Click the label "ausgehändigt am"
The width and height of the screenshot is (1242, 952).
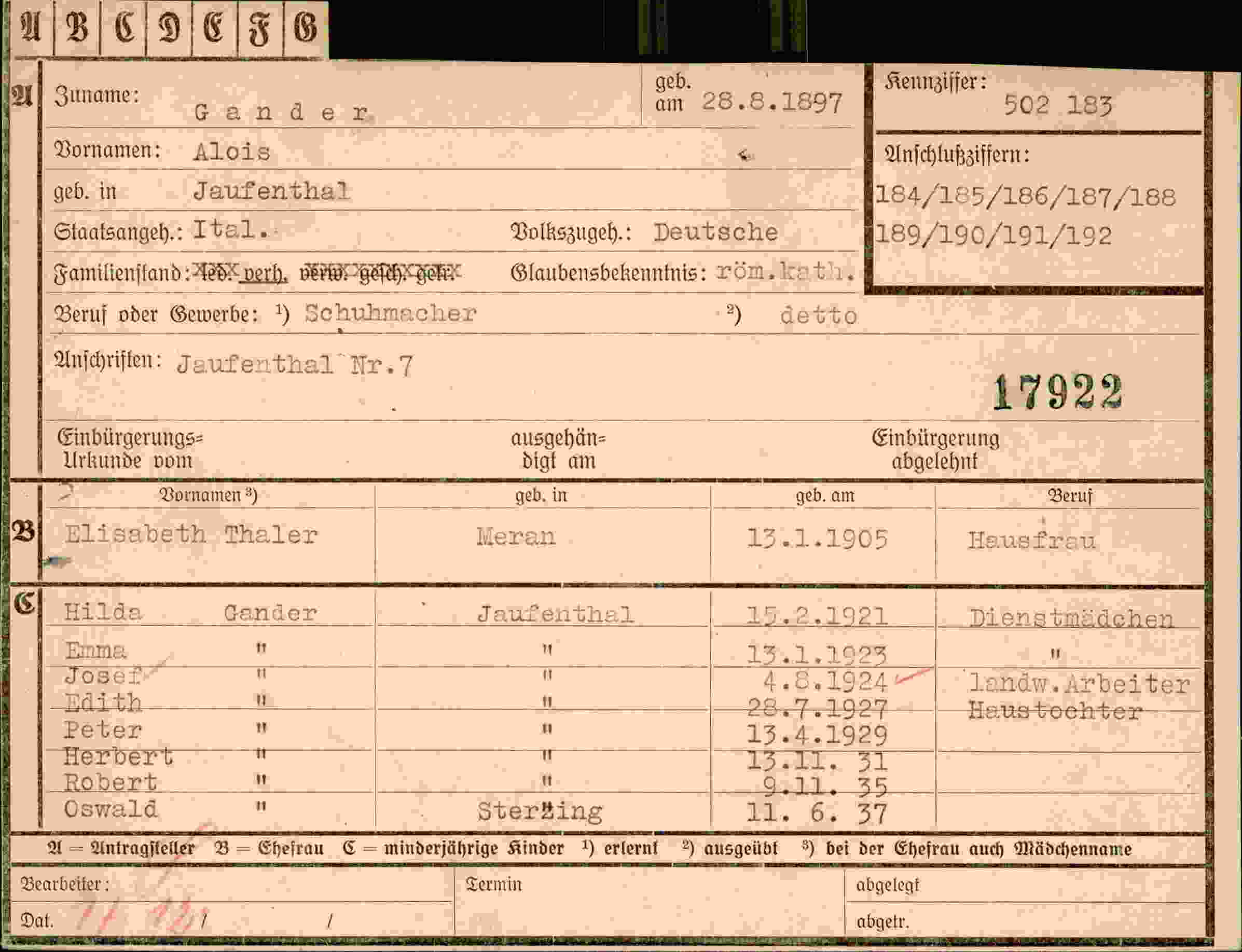(x=559, y=449)
